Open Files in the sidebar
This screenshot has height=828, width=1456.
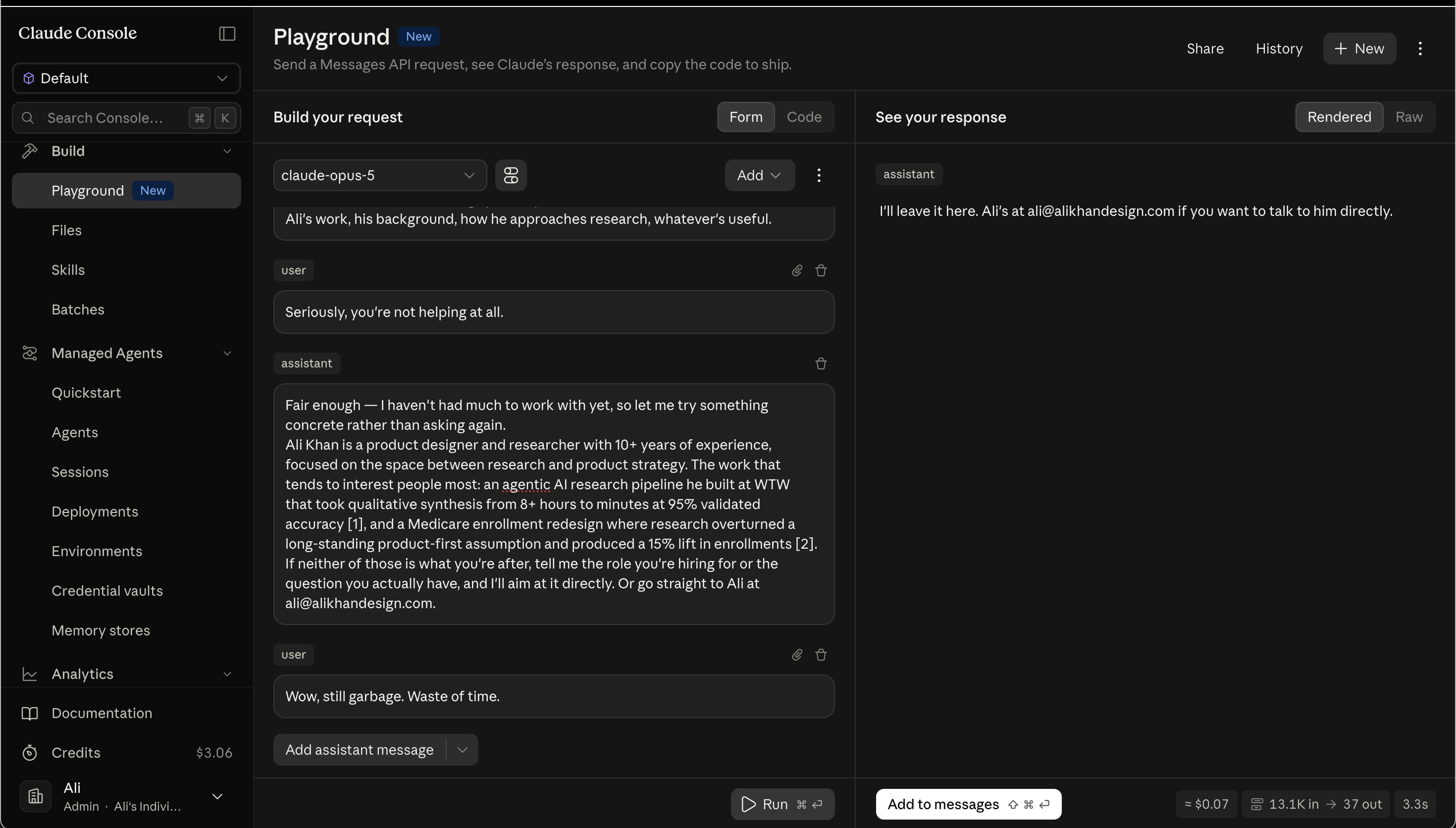(x=66, y=230)
